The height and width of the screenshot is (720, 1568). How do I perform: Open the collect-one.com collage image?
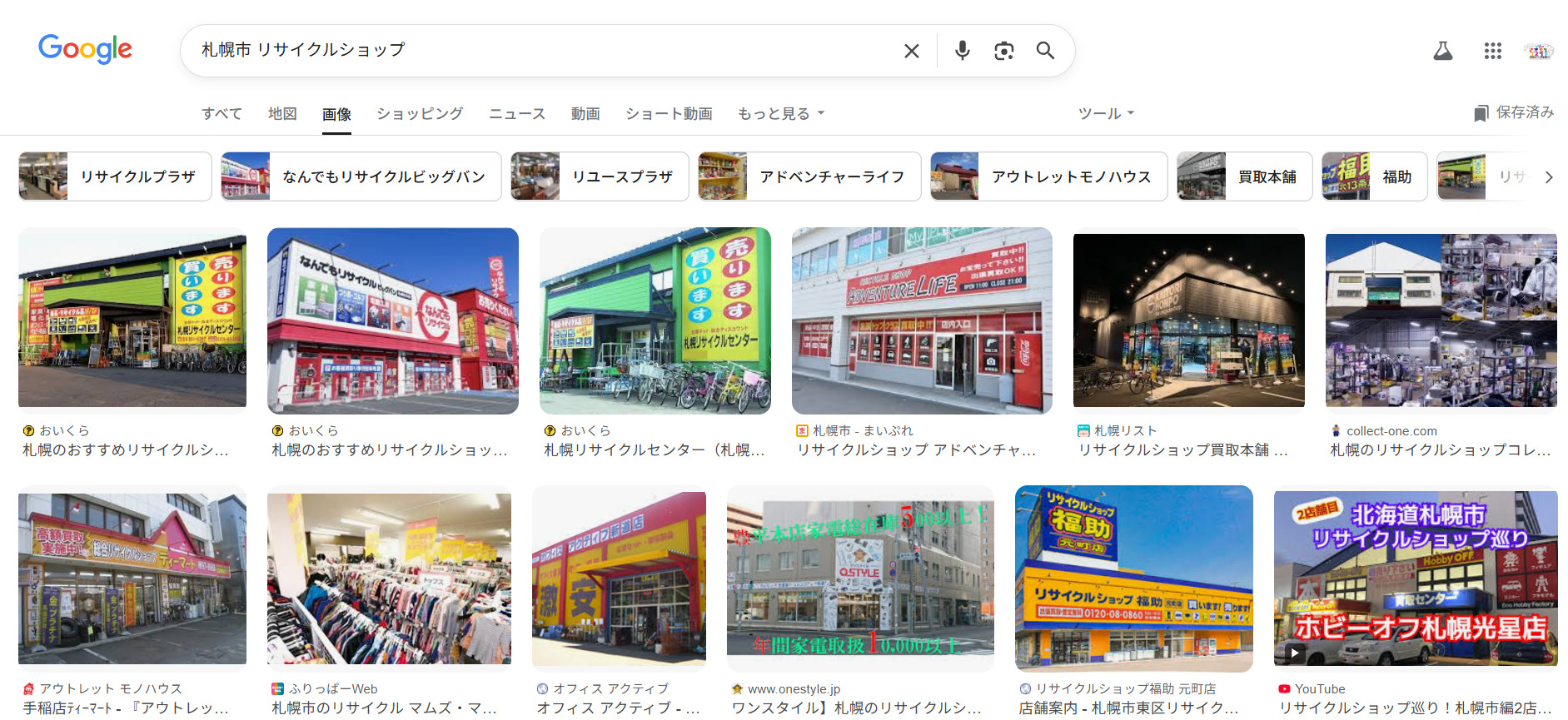click(x=1441, y=320)
